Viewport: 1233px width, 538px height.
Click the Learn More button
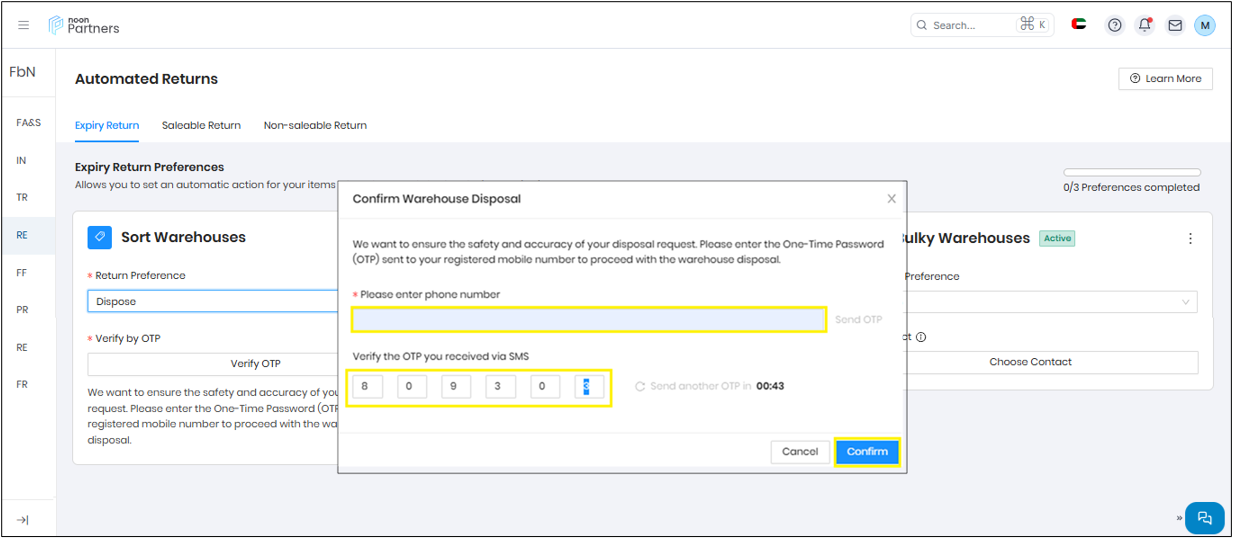[x=1165, y=79]
